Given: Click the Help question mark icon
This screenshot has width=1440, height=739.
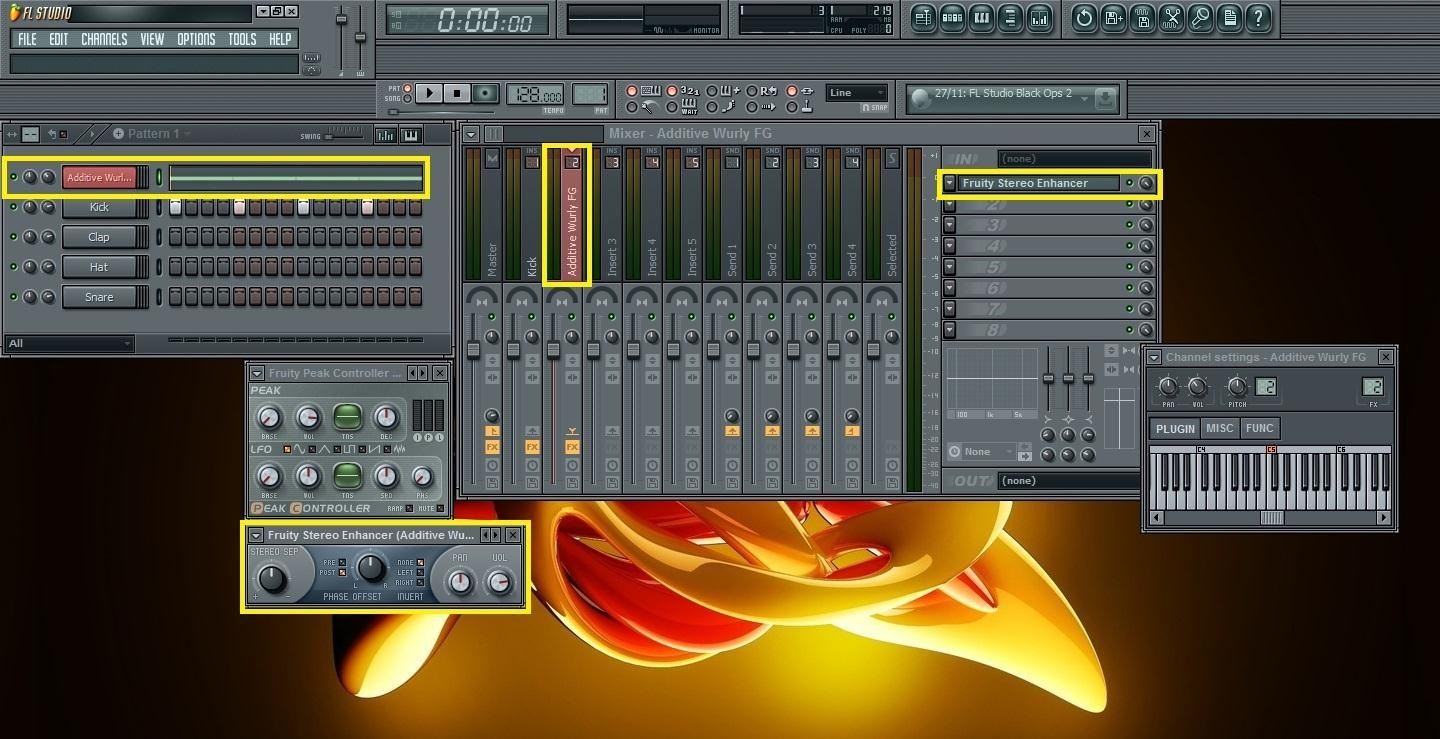Looking at the screenshot, I should 1258,18.
